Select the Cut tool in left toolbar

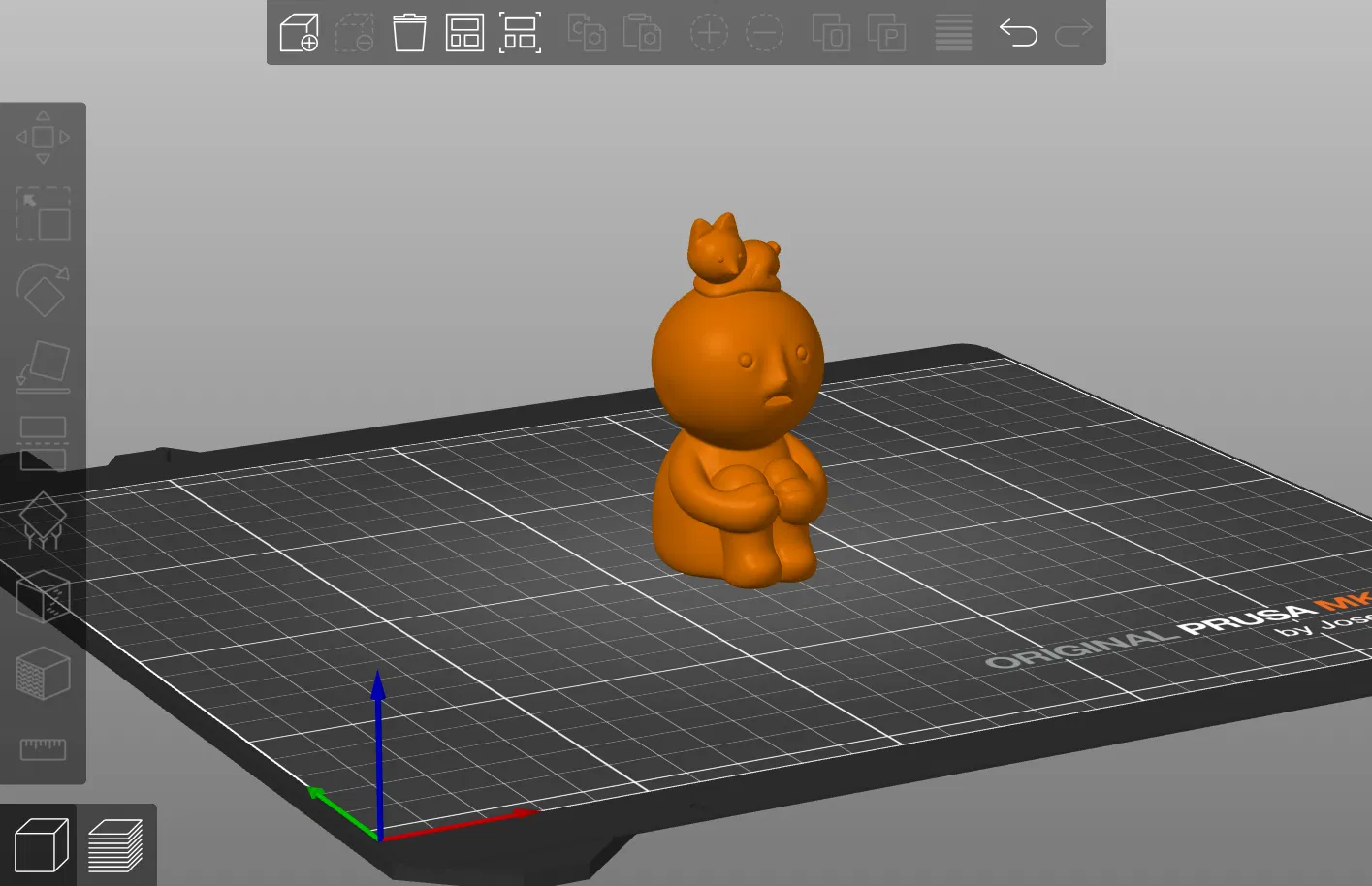pyautogui.click(x=43, y=443)
